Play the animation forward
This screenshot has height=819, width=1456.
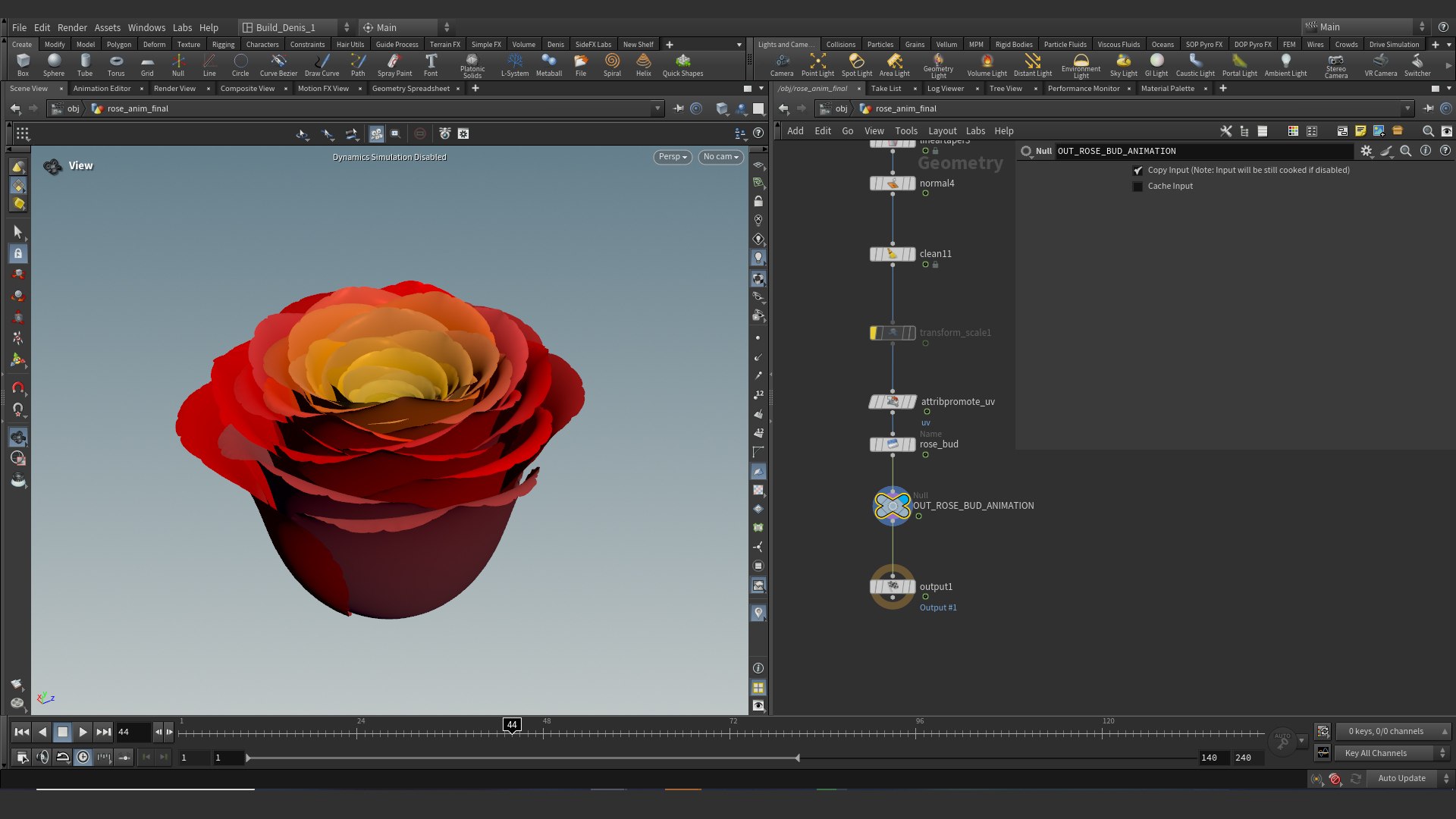(83, 732)
